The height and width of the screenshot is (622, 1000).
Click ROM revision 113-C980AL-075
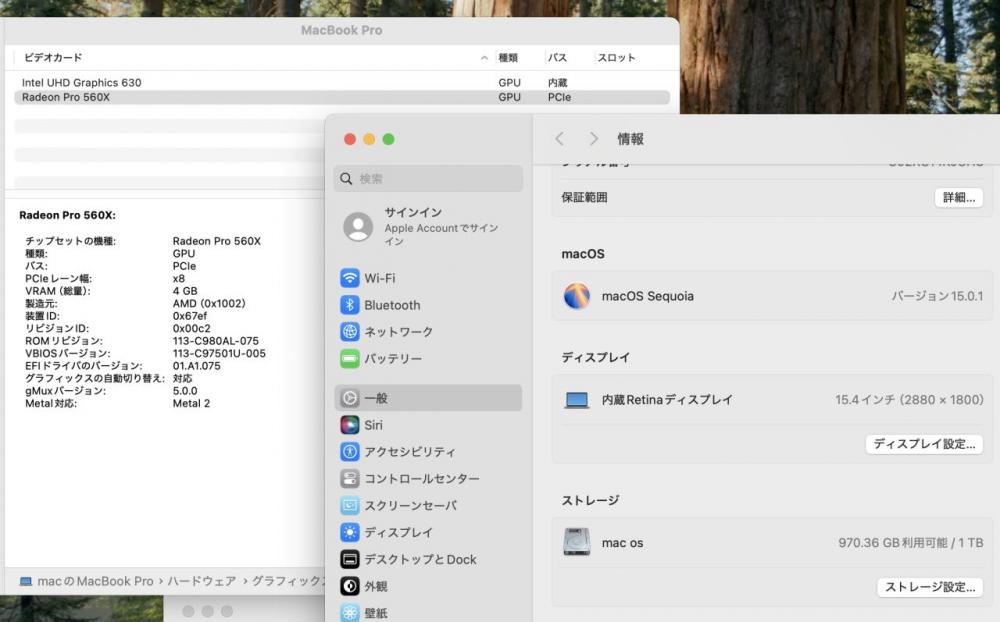click(216, 341)
